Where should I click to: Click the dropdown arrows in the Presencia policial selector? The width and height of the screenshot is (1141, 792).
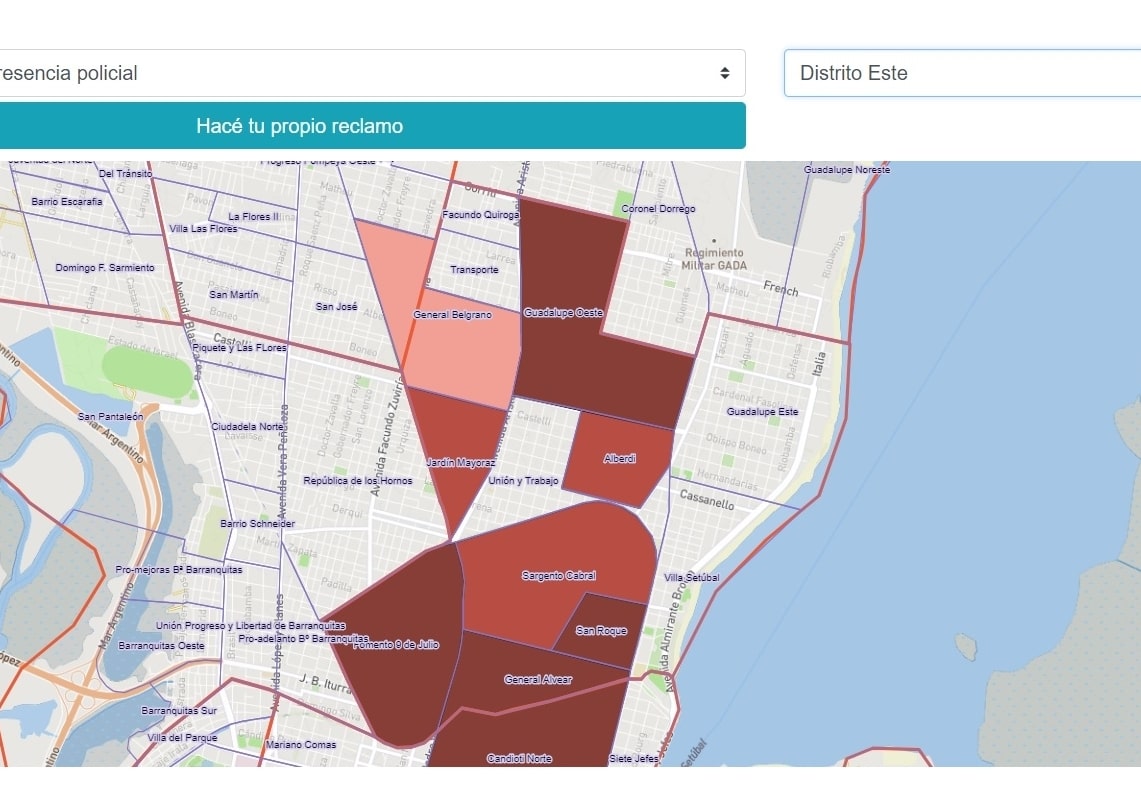pos(725,73)
